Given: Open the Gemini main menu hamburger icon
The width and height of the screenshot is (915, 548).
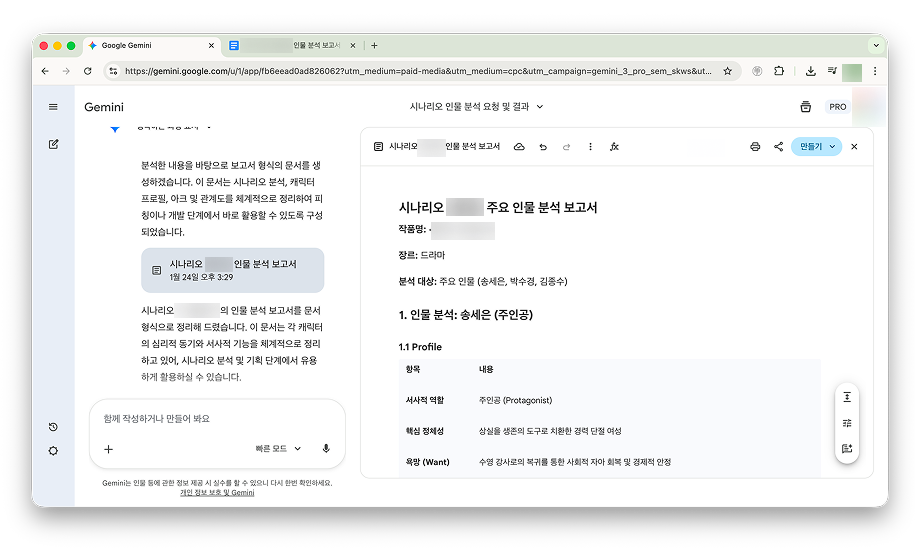Looking at the screenshot, I should [53, 107].
